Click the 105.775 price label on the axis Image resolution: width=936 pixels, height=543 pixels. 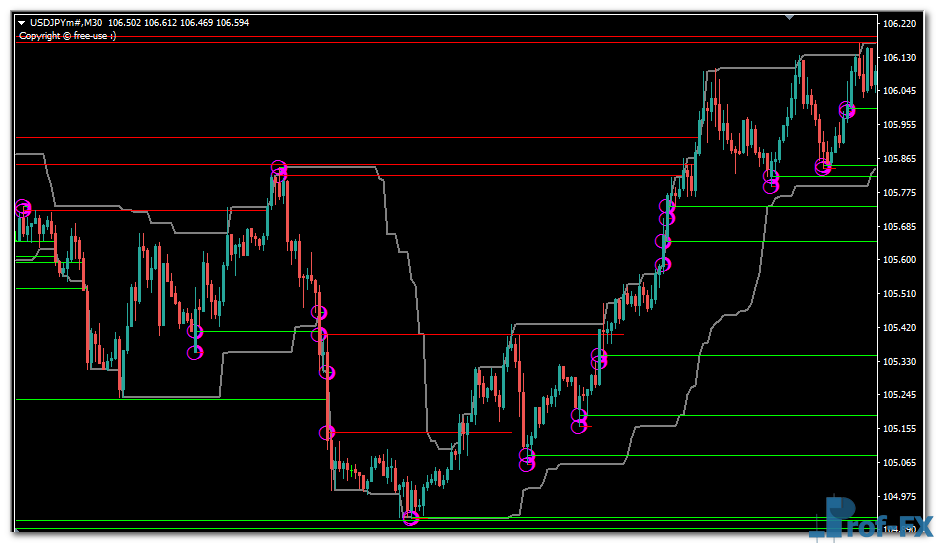click(x=901, y=193)
